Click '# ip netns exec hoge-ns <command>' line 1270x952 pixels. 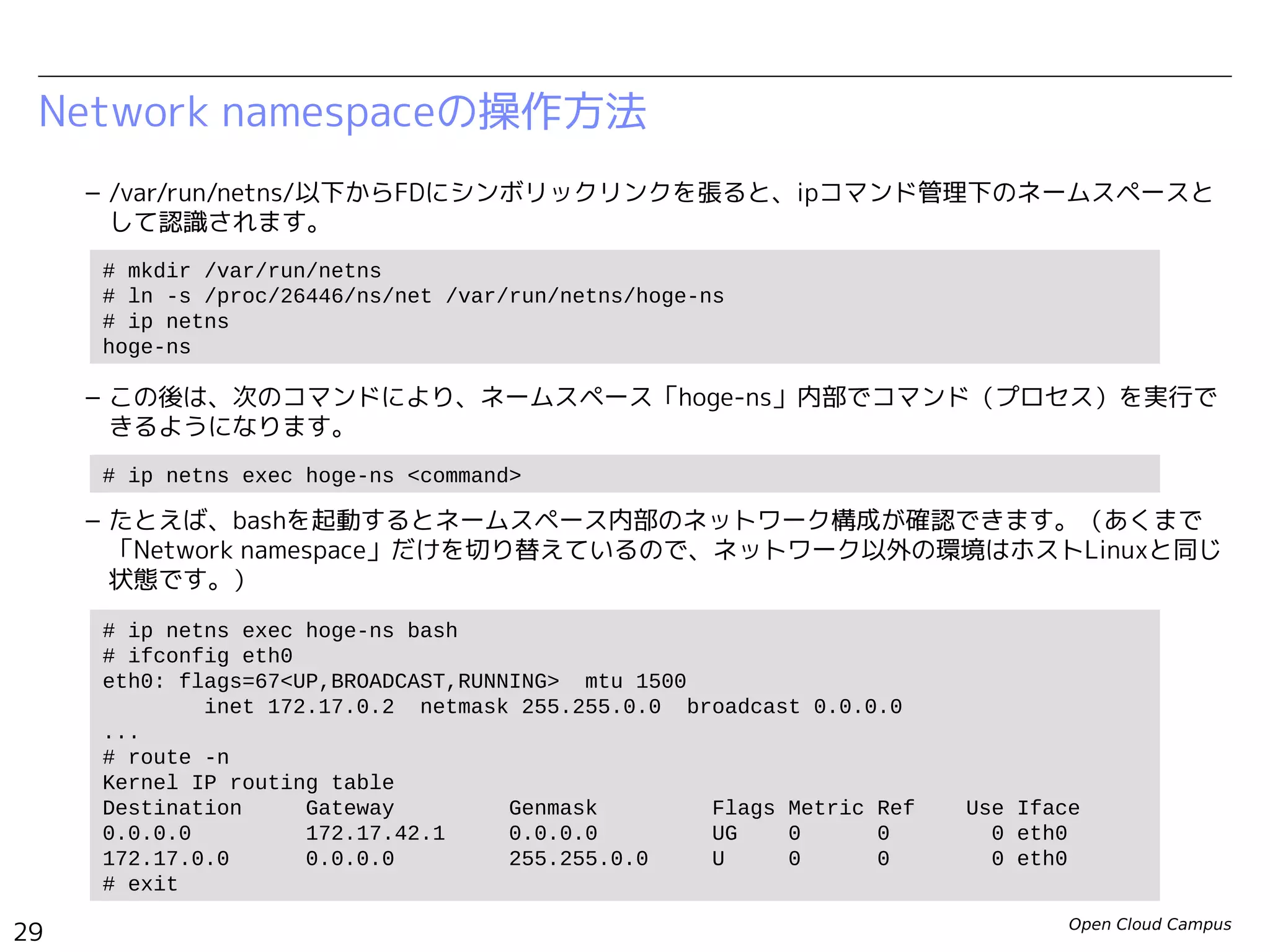(x=312, y=475)
